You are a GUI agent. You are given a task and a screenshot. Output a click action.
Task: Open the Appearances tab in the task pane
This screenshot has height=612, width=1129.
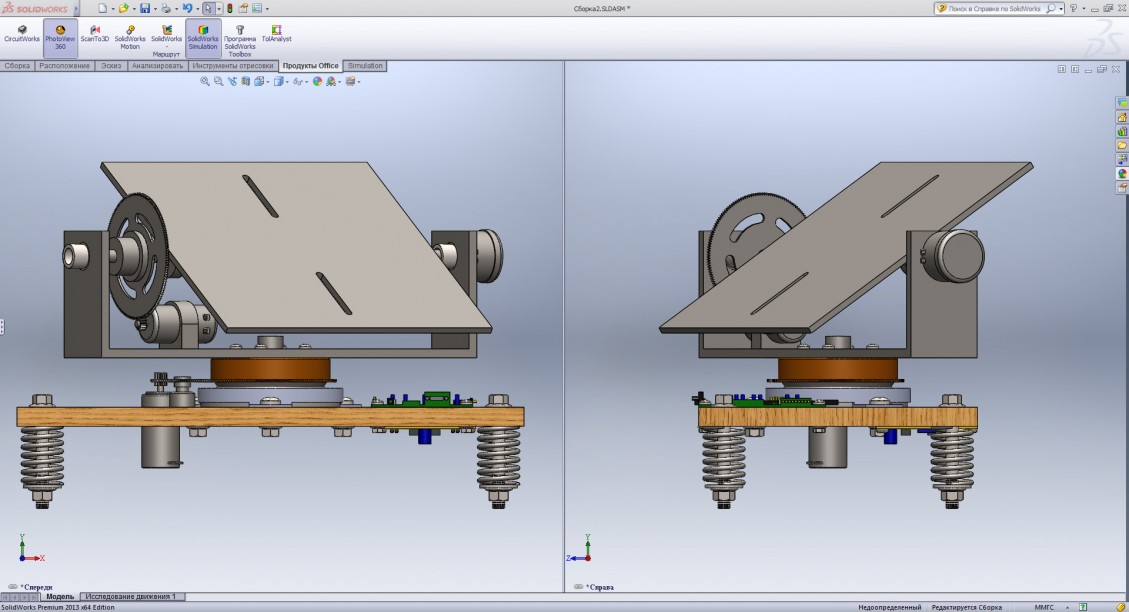point(1122,174)
